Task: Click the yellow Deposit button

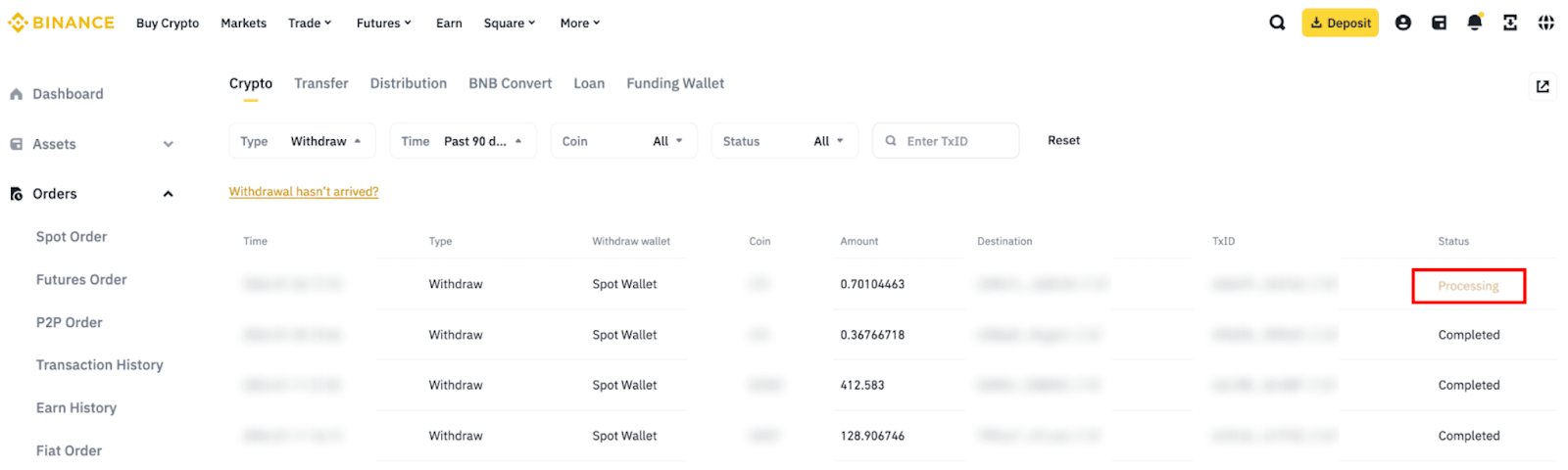Action: tap(1340, 23)
